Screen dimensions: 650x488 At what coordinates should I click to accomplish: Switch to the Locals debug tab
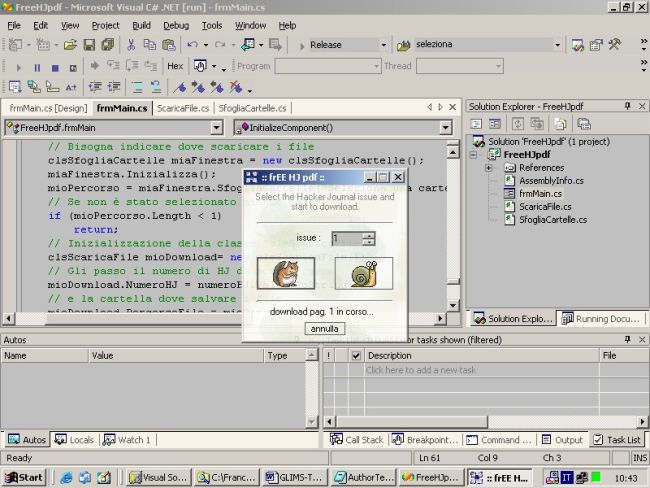pos(75,440)
